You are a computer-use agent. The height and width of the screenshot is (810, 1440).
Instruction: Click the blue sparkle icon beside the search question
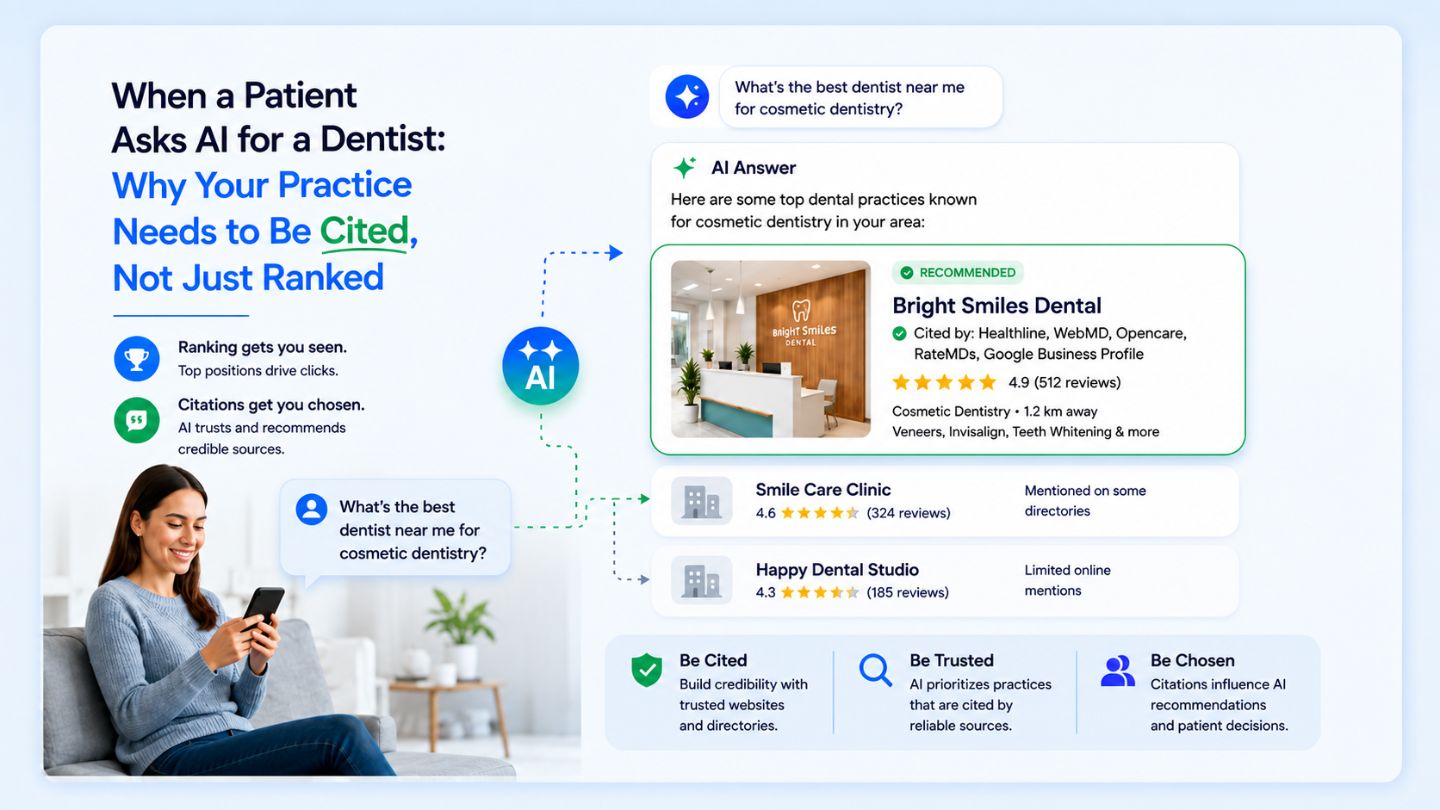pyautogui.click(x=687, y=97)
